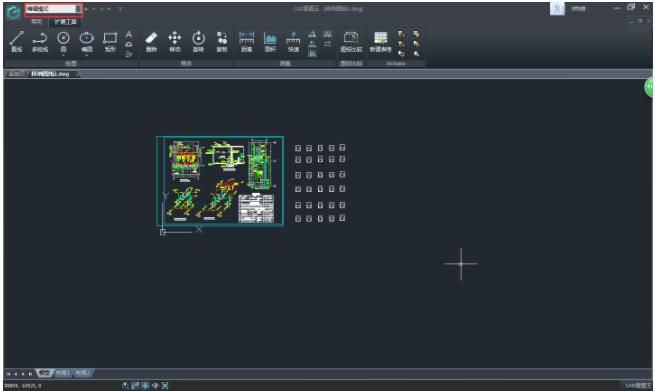Screen dimensions: 655x391
Task: Create a new table (新建表格)
Action: click(x=380, y=41)
